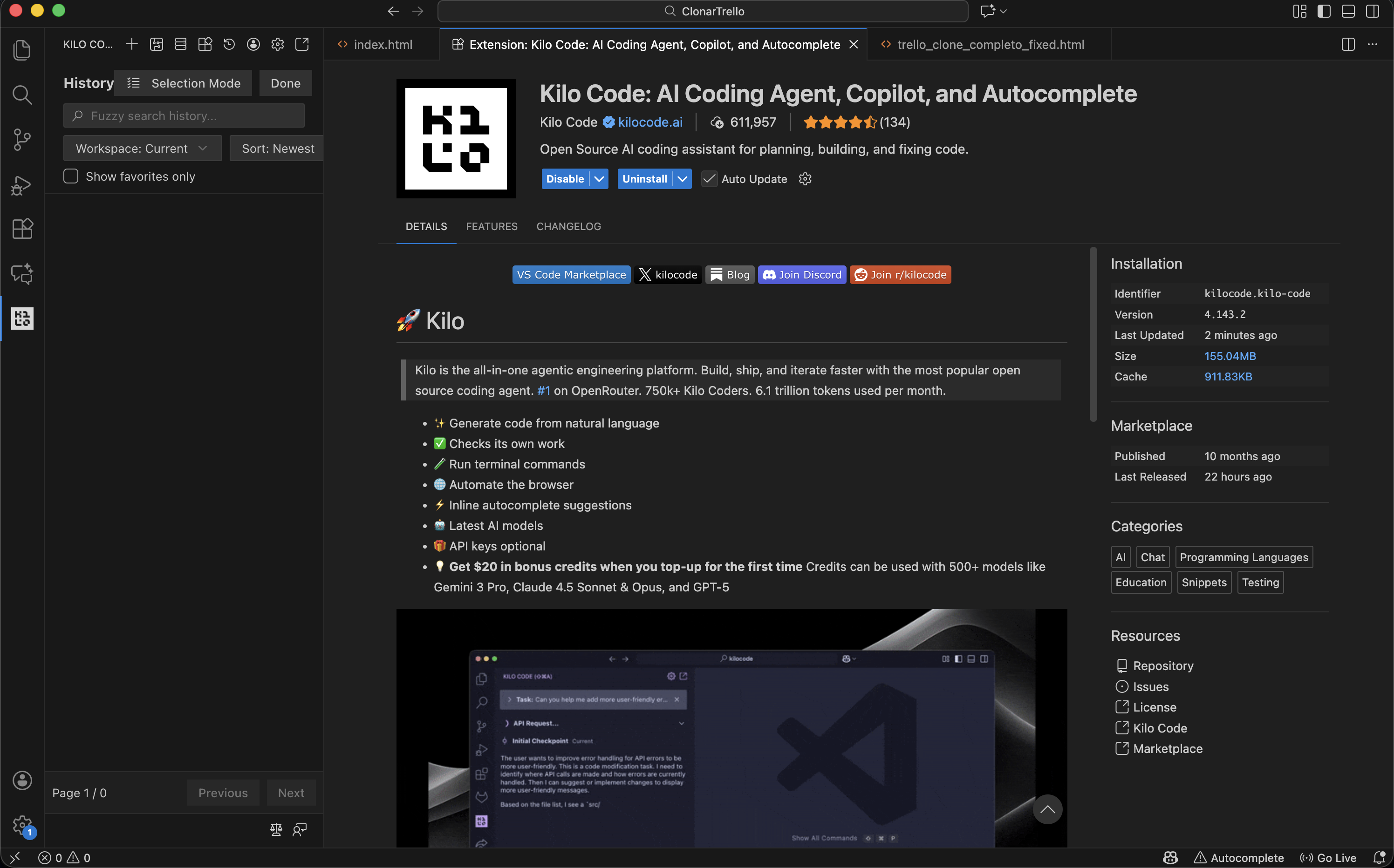This screenshot has height=868, width=1394.
Task: Open the Uninstall button dropdown arrow
Action: click(683, 179)
